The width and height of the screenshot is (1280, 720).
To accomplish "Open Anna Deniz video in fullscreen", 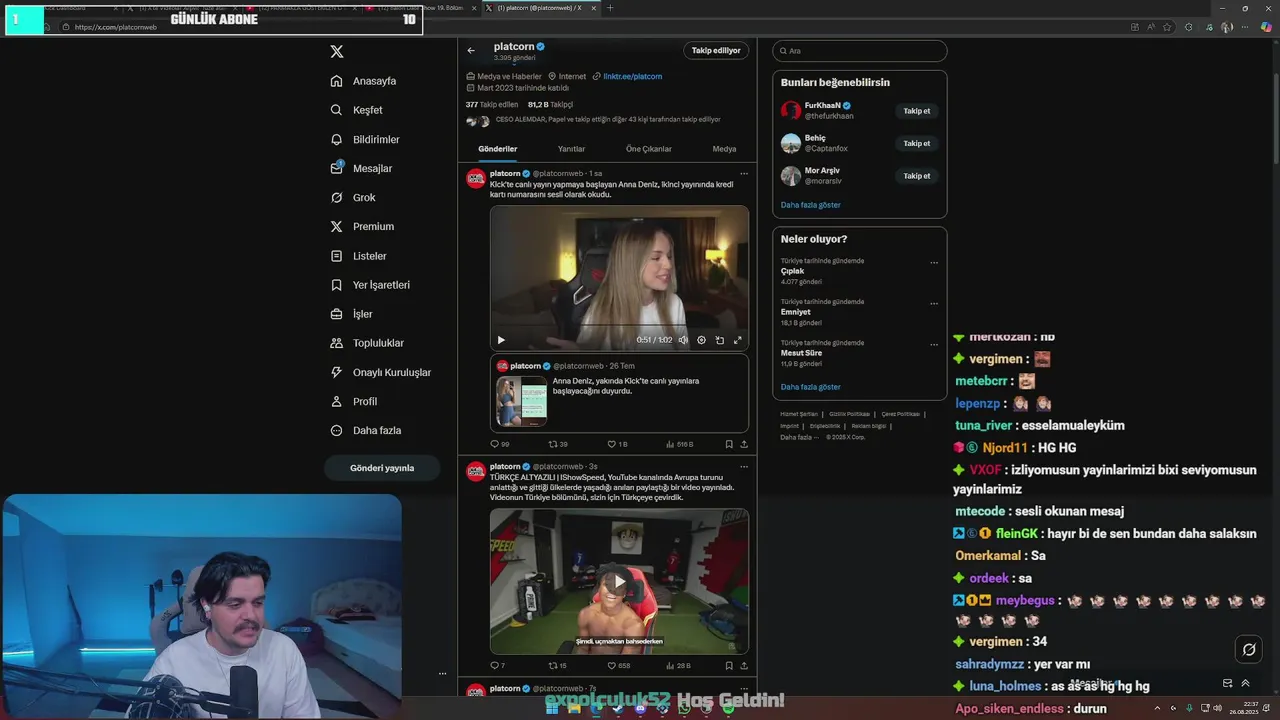I will (x=738, y=340).
